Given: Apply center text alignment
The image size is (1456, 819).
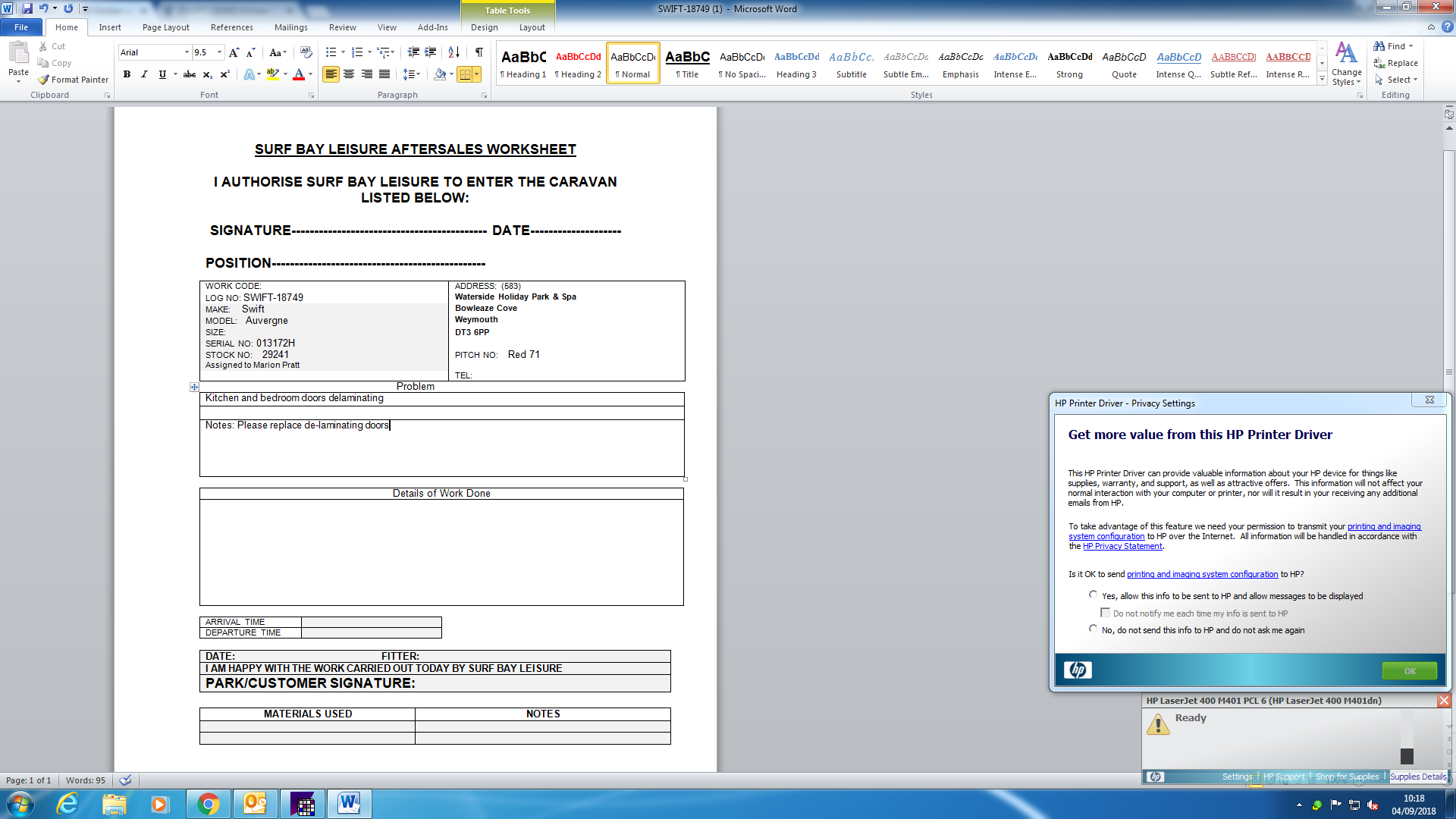Looking at the screenshot, I should tap(349, 74).
